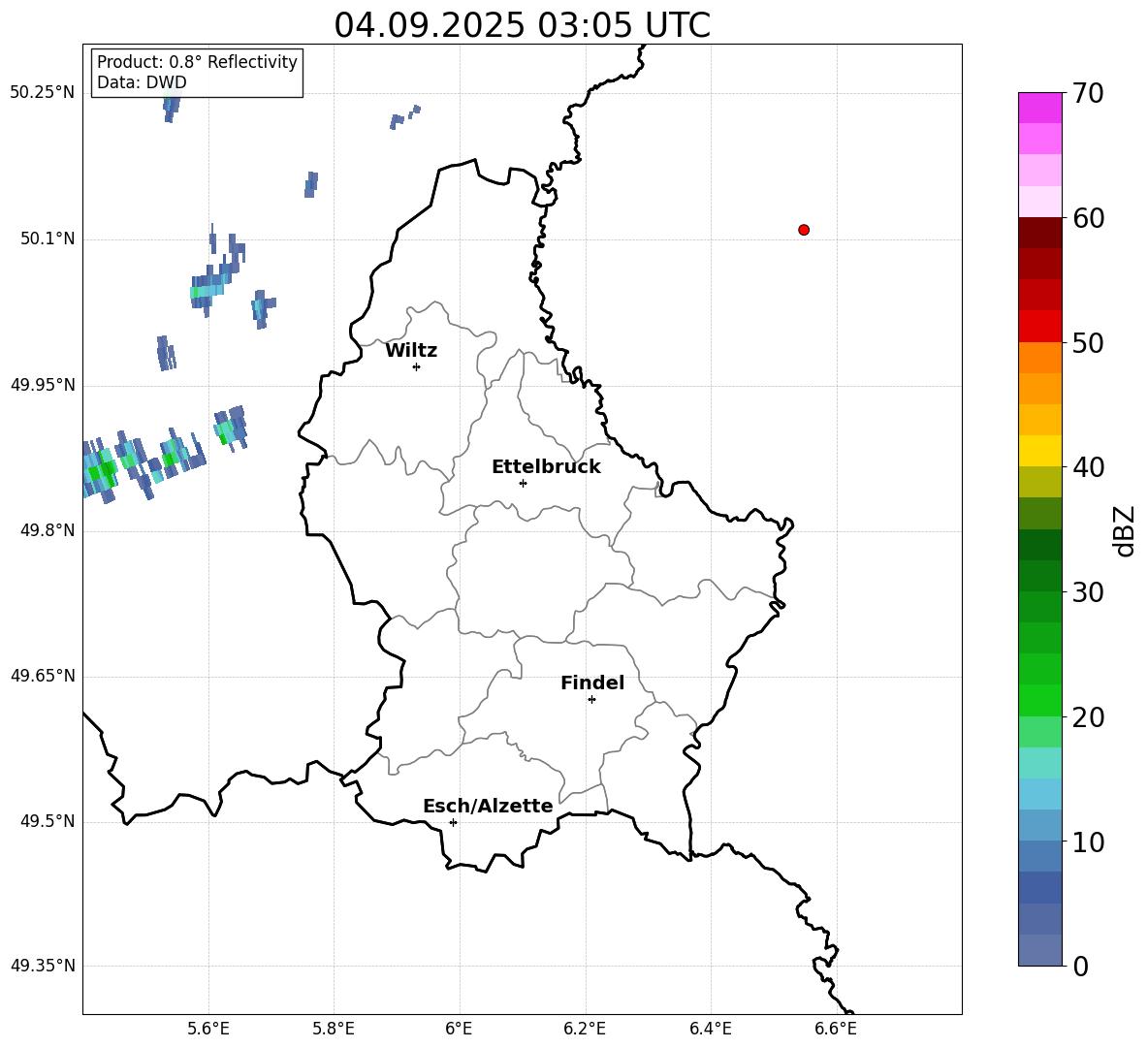Click the 49.5°N latitude label
Image resolution: width=1148 pixels, height=1048 pixels.
click(x=48, y=821)
